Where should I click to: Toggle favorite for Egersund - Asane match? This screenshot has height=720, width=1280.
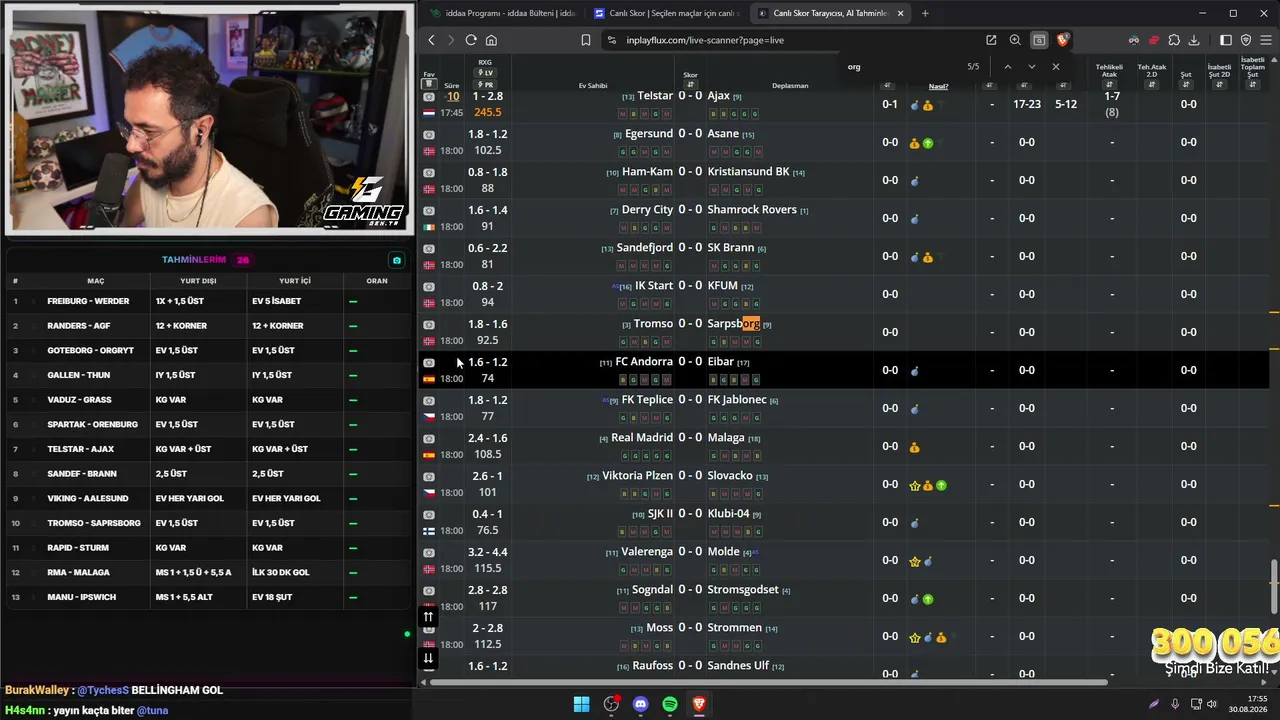(429, 135)
